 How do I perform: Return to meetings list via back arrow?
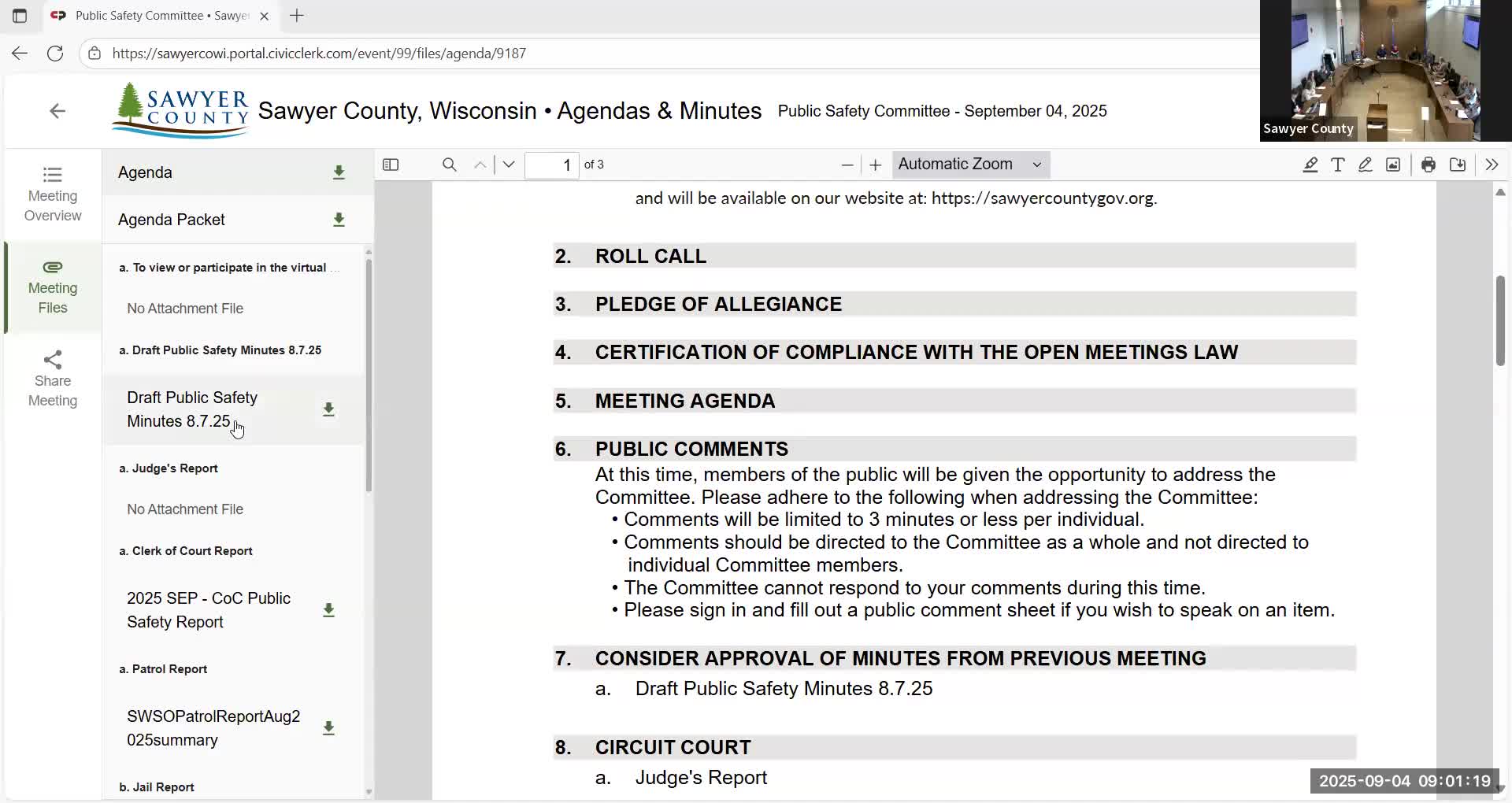(x=57, y=111)
